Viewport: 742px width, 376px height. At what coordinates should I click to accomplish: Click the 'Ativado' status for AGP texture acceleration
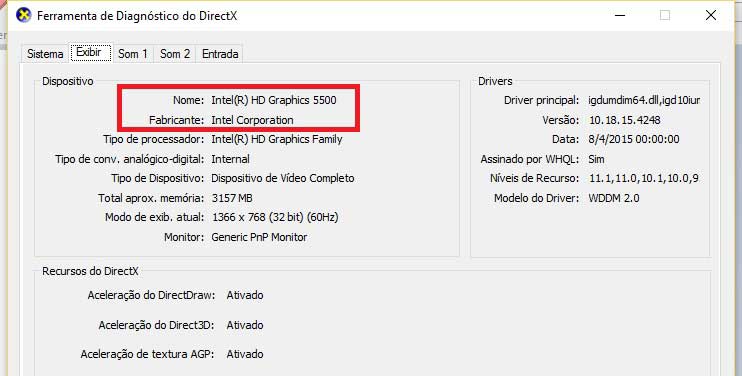[x=245, y=354]
